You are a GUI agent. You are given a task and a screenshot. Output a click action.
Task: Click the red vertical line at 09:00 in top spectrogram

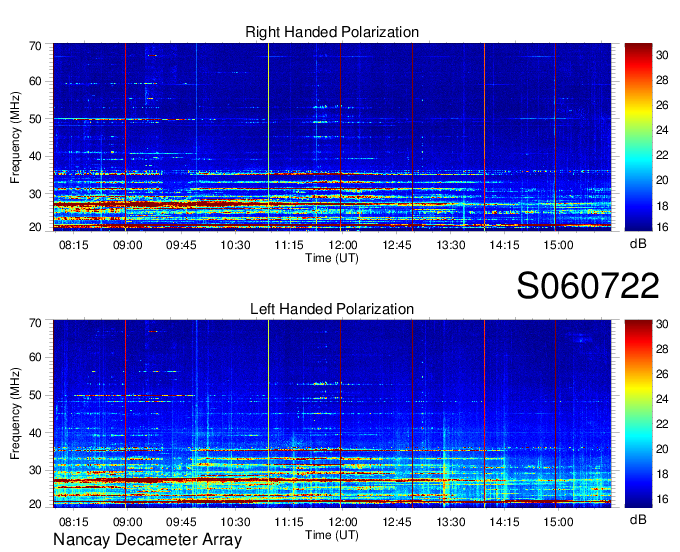125,137
